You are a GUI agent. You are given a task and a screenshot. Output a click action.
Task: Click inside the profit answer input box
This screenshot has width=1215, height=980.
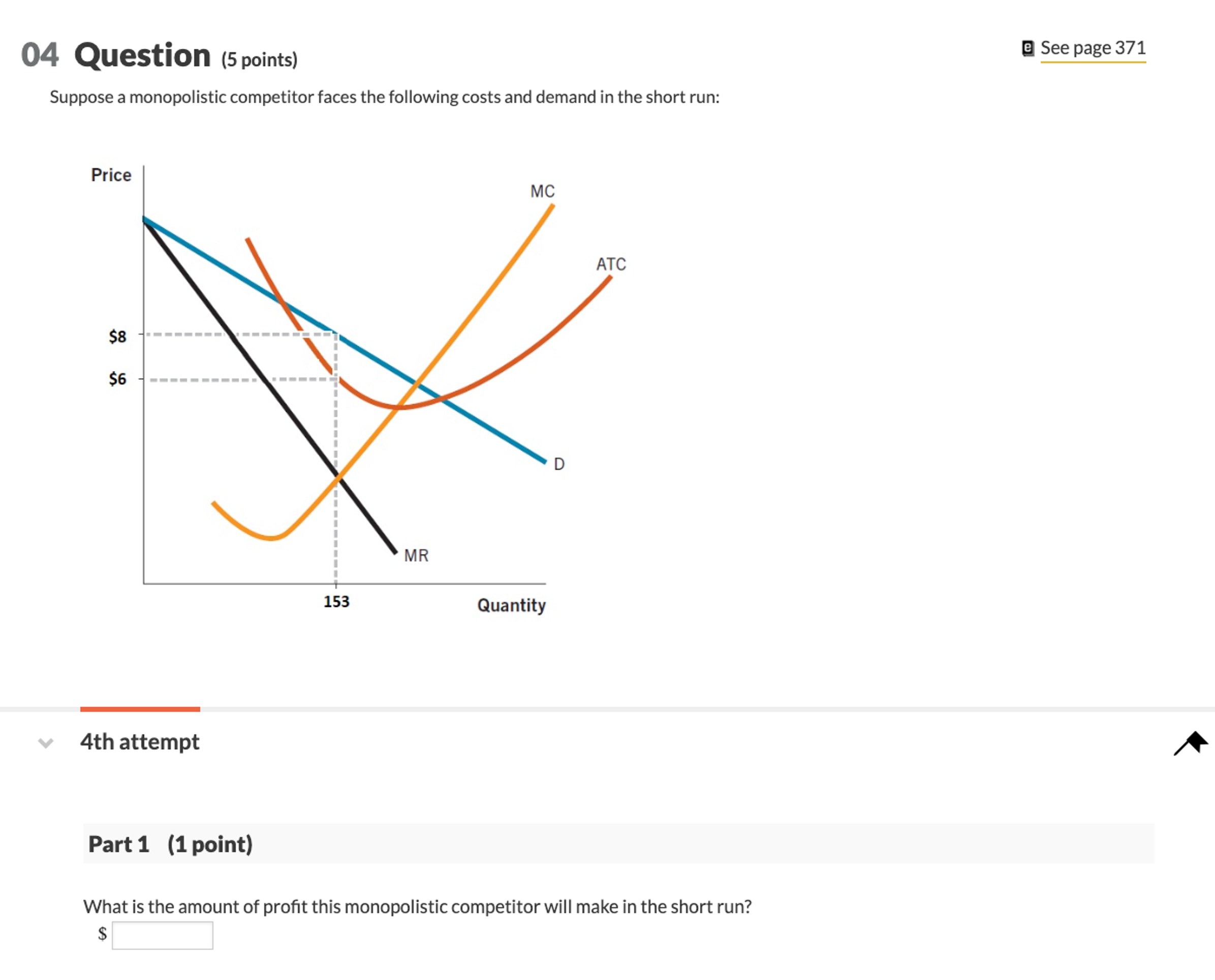pos(163,935)
